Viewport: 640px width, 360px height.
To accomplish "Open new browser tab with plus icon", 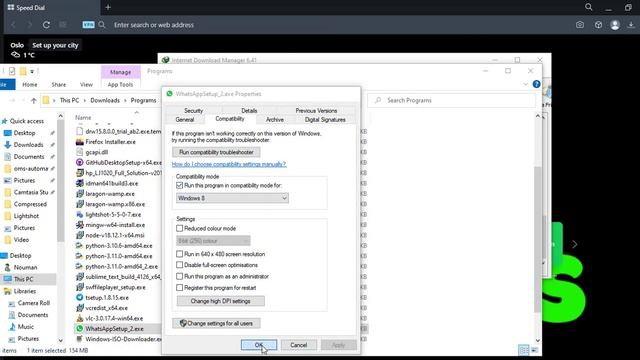I will click(108, 7).
